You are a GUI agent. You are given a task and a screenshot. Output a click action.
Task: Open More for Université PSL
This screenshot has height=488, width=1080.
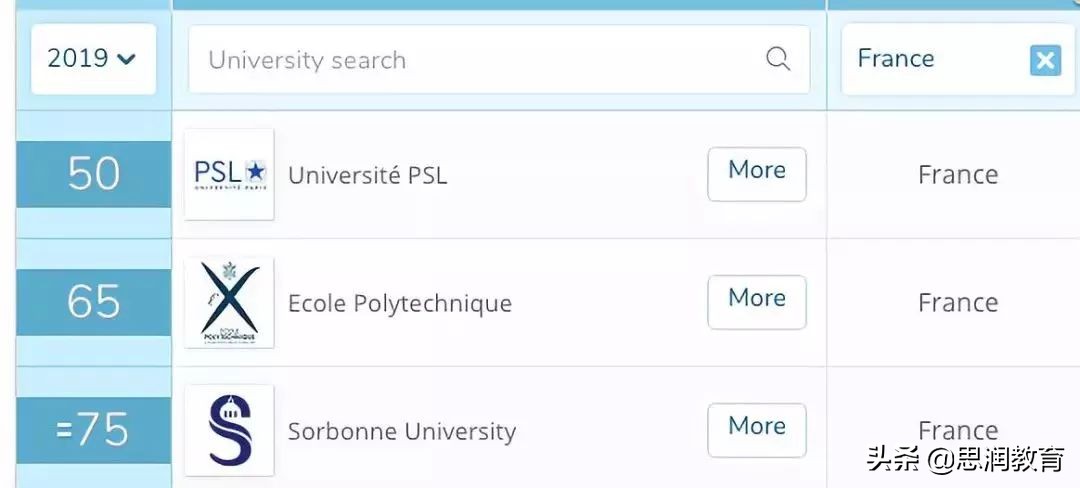[756, 173]
